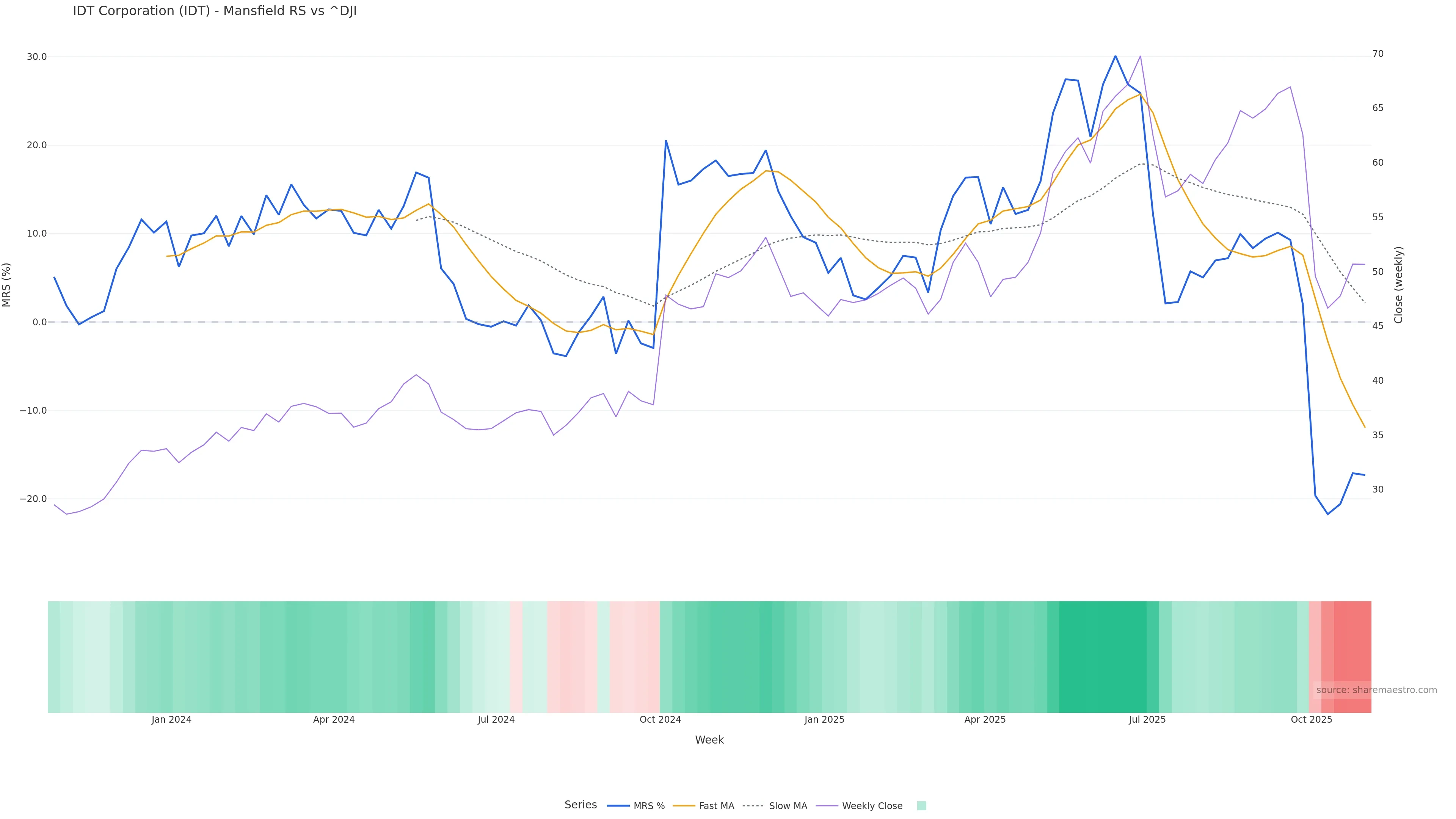Select the Oct 2025 x-axis label

click(x=1311, y=720)
